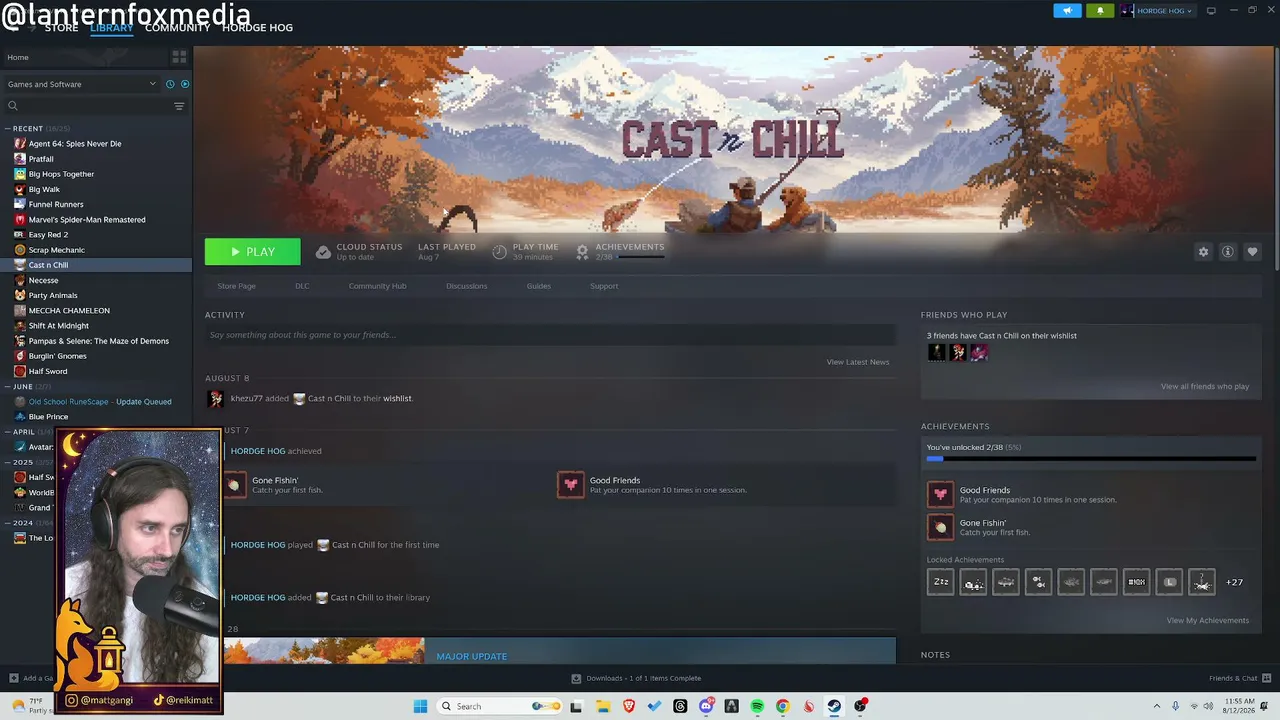Open the HORDGE HOG profile menu
This screenshot has height=720, width=1280.
tap(257, 28)
